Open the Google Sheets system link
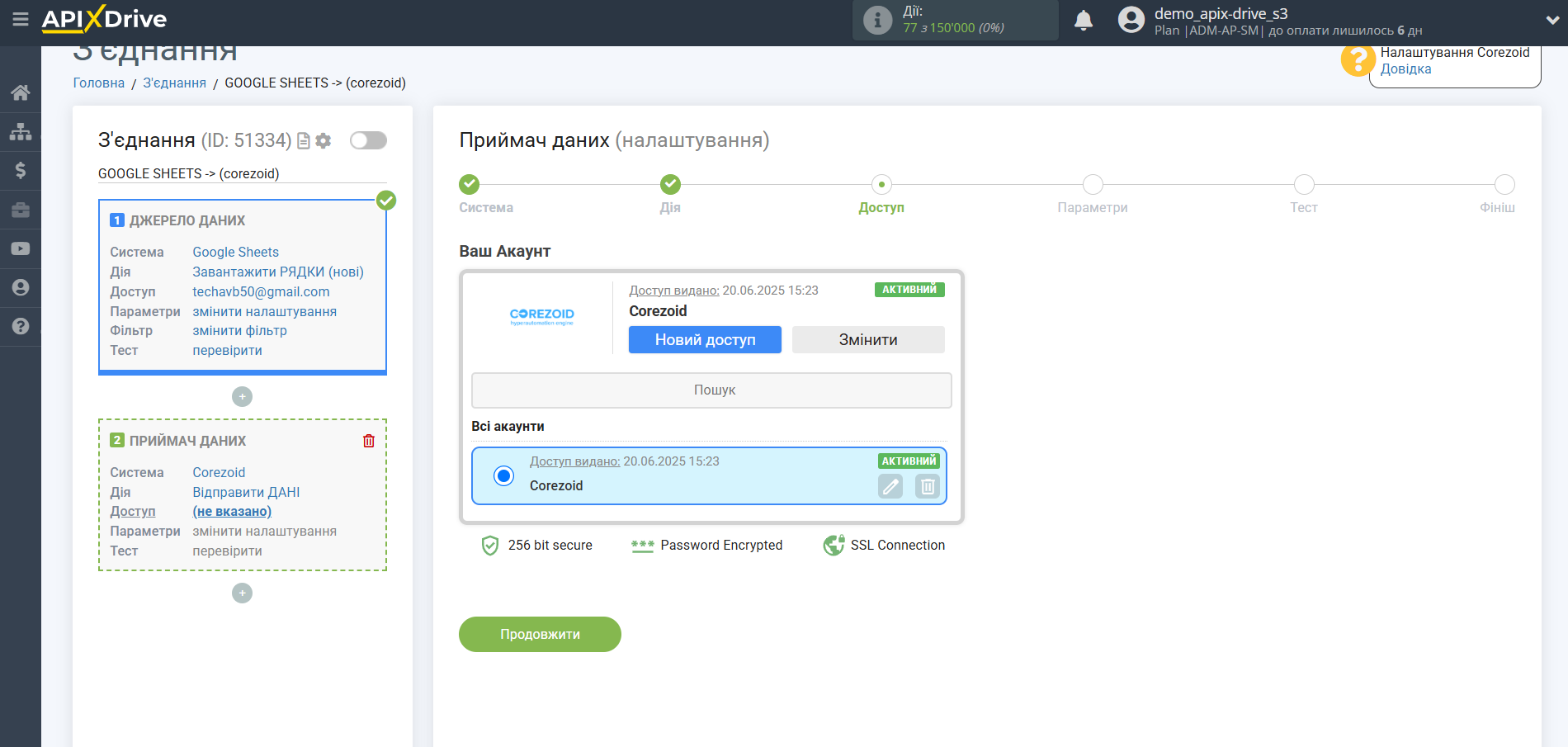1568x747 pixels. click(236, 253)
